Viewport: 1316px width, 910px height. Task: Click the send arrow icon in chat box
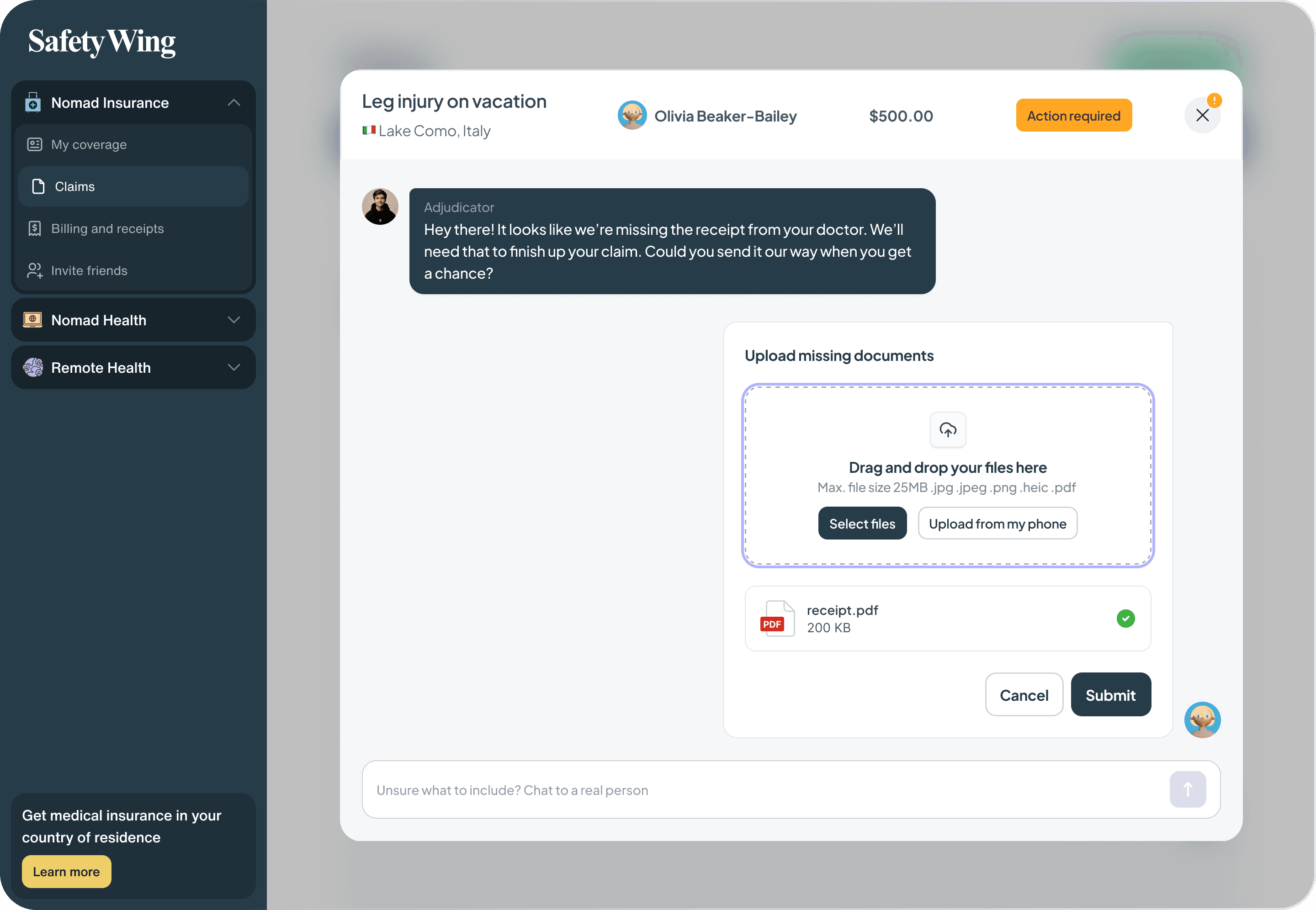tap(1187, 789)
